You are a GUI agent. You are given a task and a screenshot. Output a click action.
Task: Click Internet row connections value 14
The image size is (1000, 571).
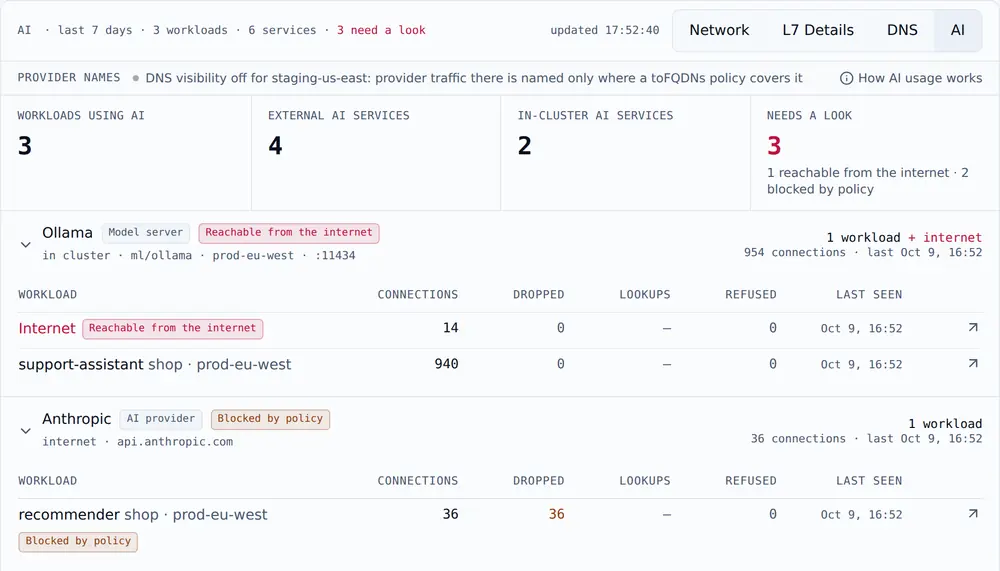pos(450,327)
